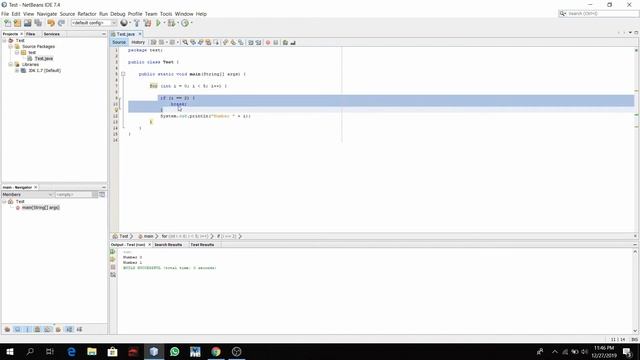Toggle code fold at main method line
640x360 pixels.
click(123, 74)
